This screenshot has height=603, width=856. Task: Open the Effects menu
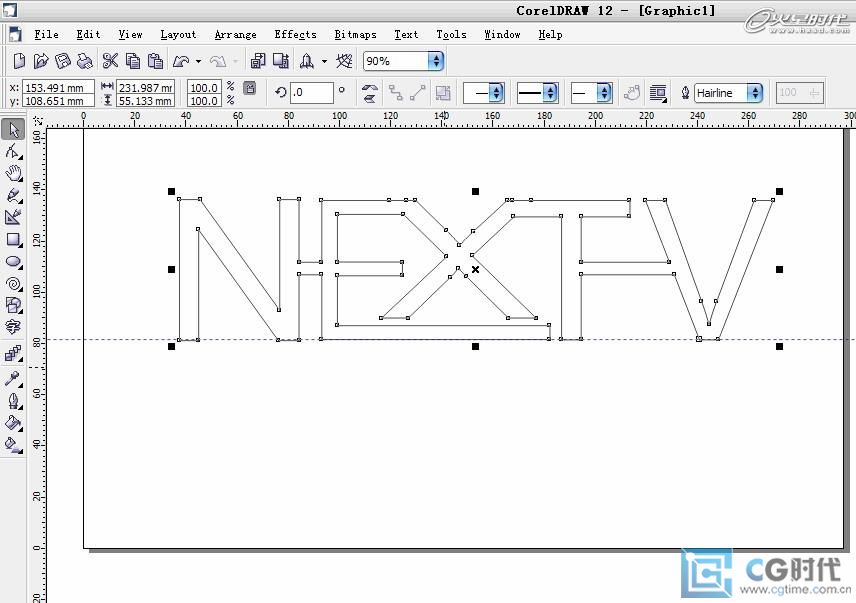(x=295, y=35)
